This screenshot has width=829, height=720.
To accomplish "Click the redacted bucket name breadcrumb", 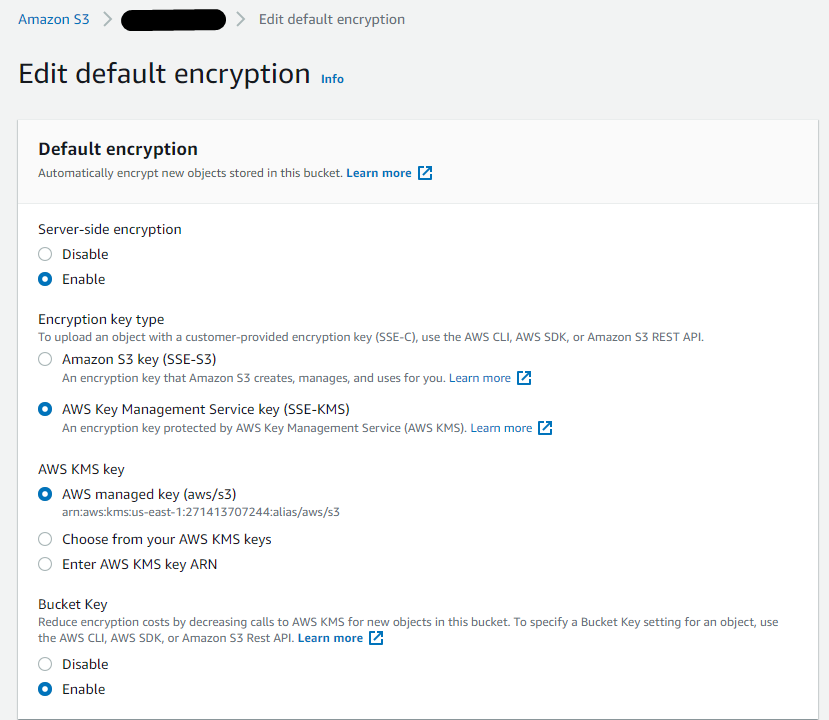I will pyautogui.click(x=173, y=19).
